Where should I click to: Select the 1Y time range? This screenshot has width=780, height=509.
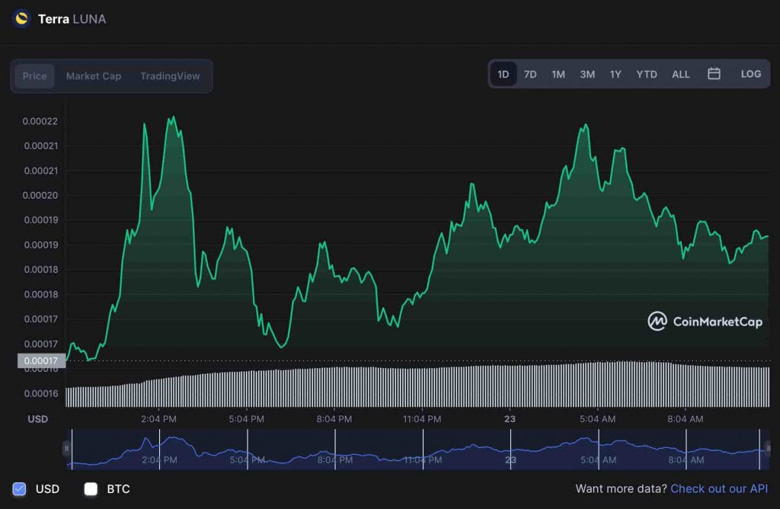pyautogui.click(x=615, y=74)
